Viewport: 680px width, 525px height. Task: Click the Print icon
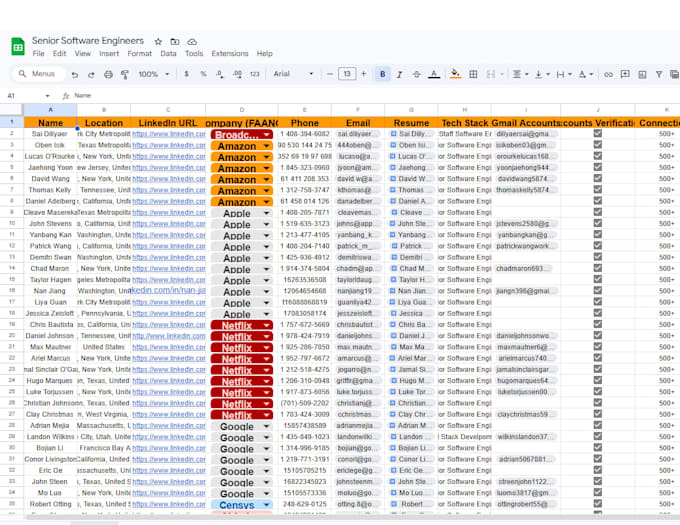coord(108,75)
